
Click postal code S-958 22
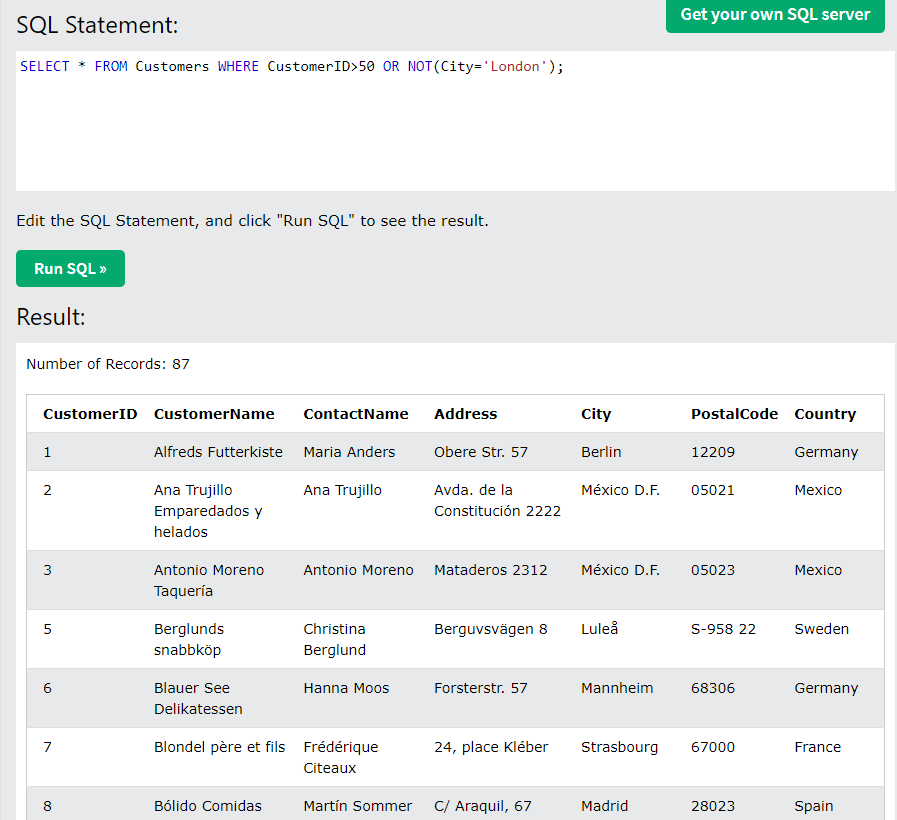click(x=723, y=629)
